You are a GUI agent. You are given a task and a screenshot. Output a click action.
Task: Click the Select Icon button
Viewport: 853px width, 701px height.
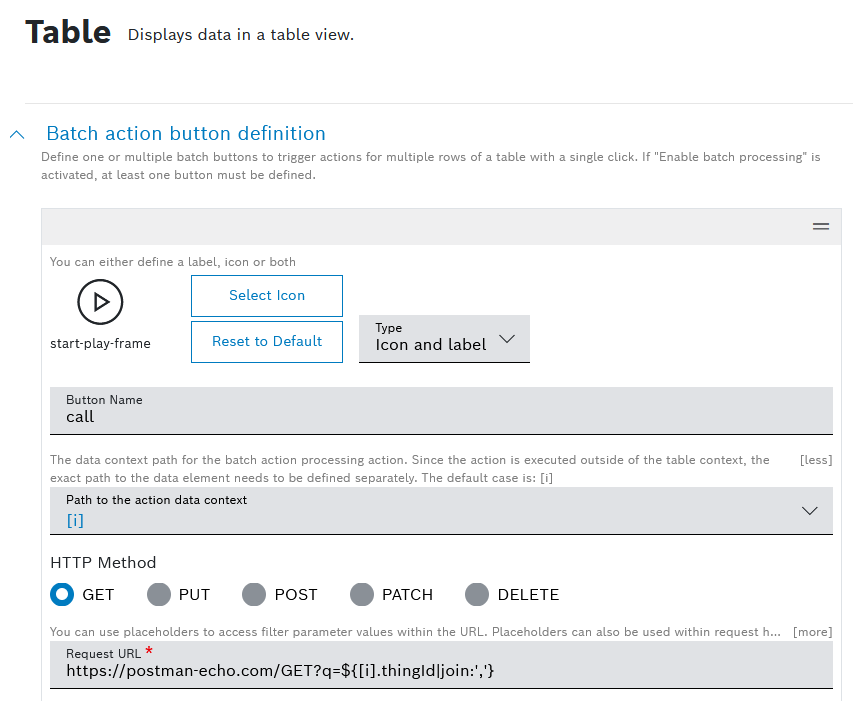(267, 296)
